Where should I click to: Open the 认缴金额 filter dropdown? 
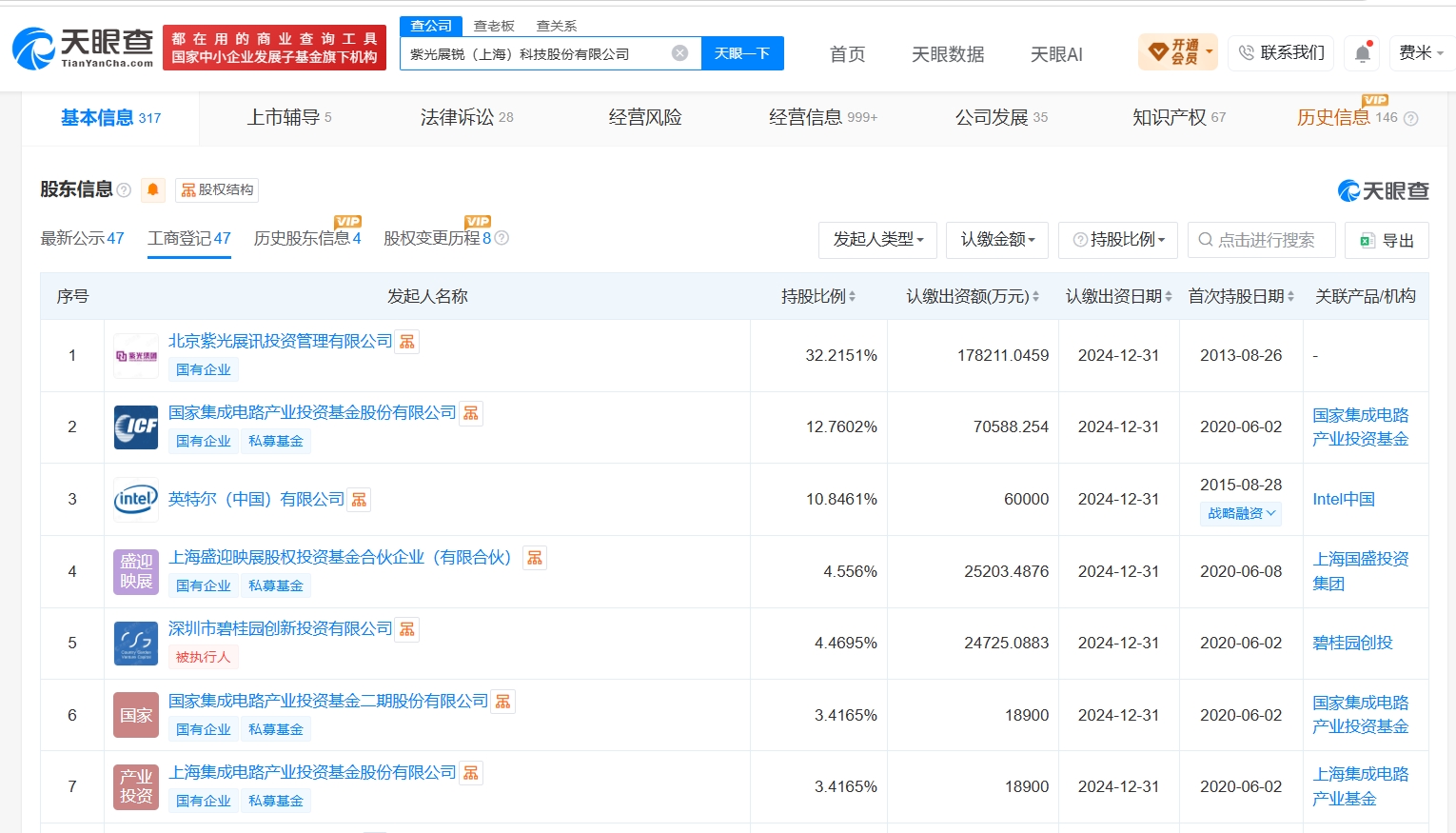tap(997, 240)
